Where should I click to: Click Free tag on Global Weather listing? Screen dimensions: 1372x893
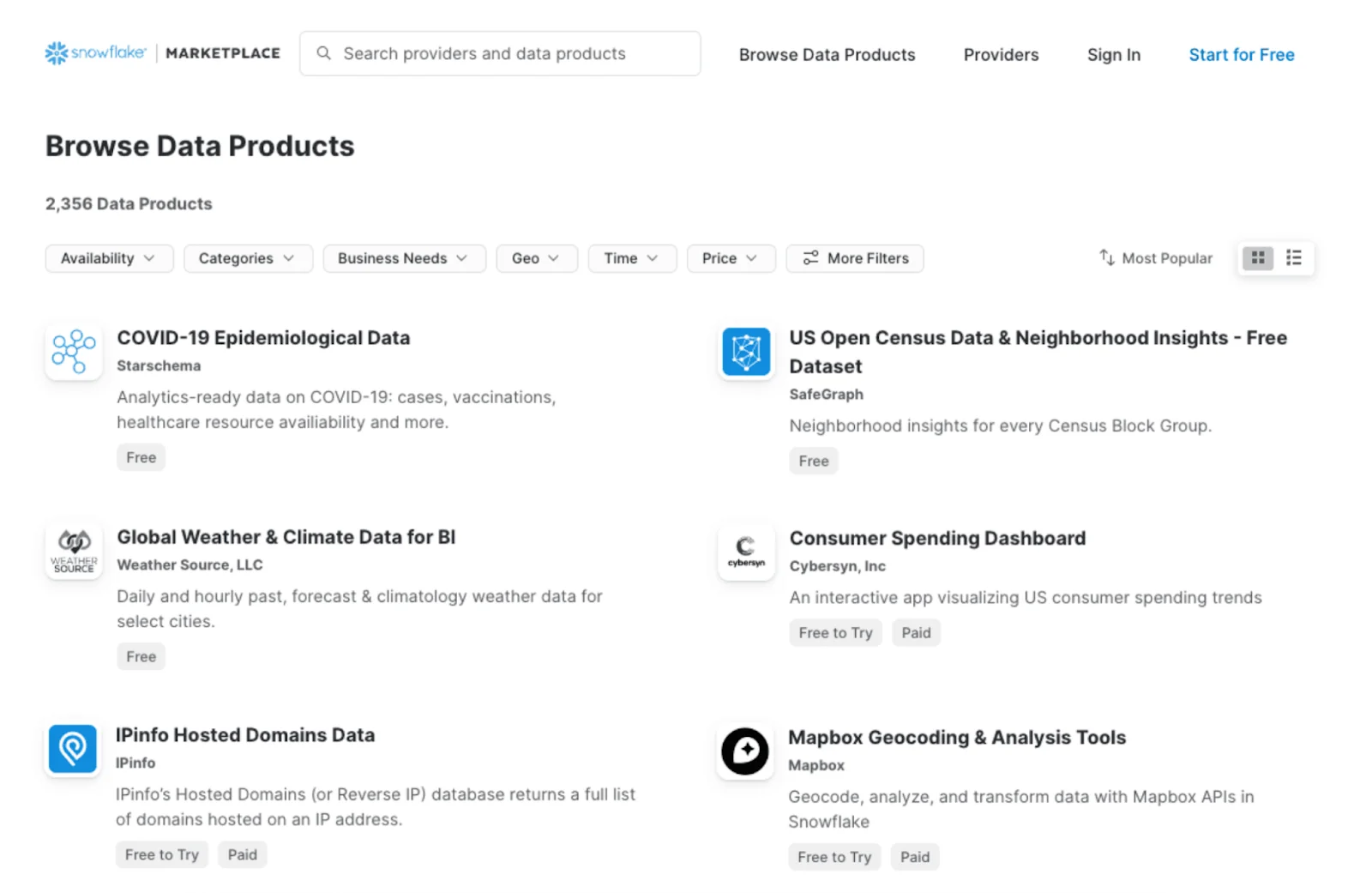click(x=141, y=656)
